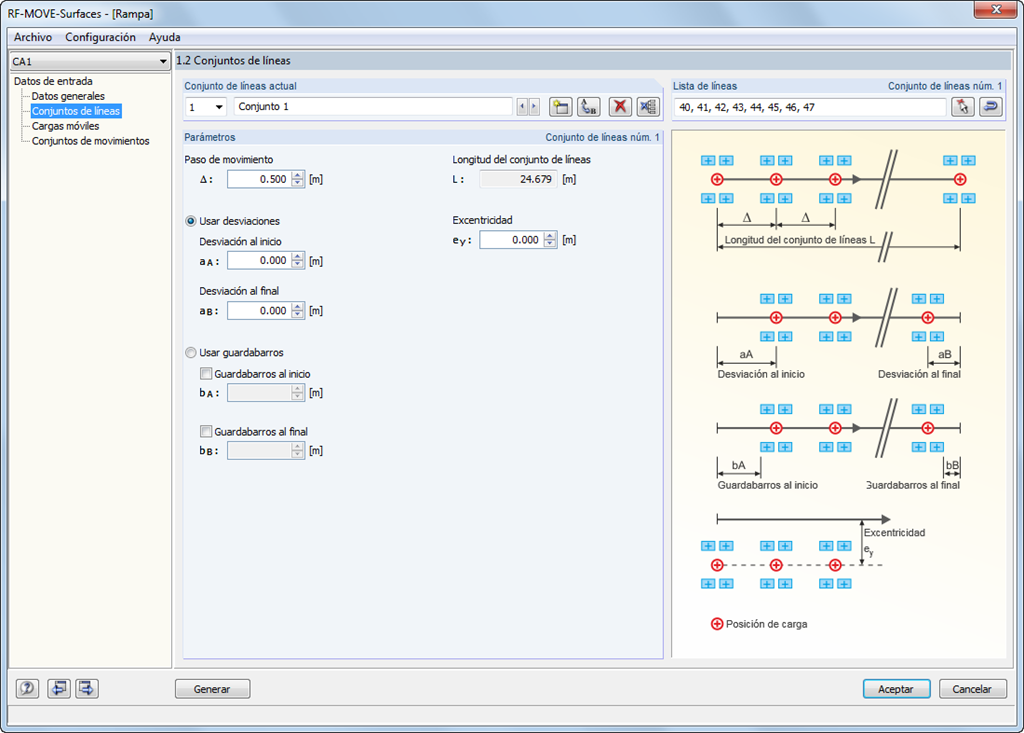The height and width of the screenshot is (733, 1024).
Task: Decrease Desviación al final aB value
Action: (298, 314)
